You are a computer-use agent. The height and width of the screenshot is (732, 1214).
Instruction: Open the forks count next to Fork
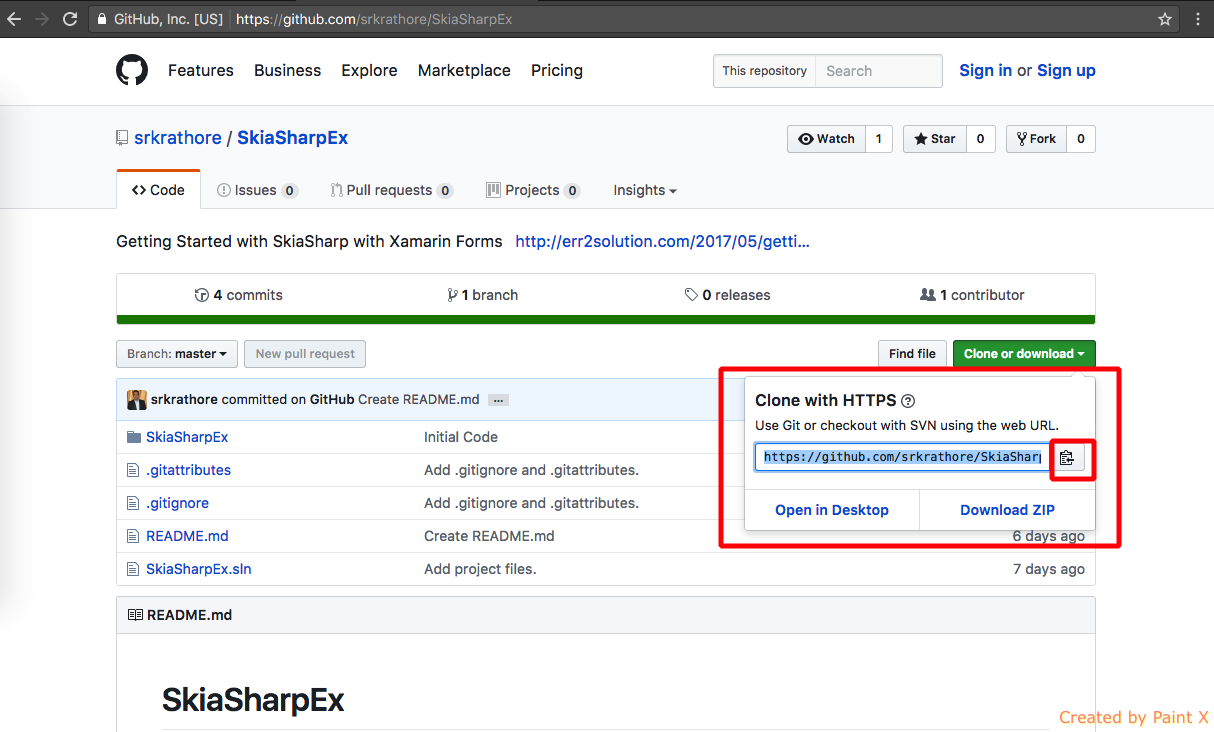(x=1081, y=139)
